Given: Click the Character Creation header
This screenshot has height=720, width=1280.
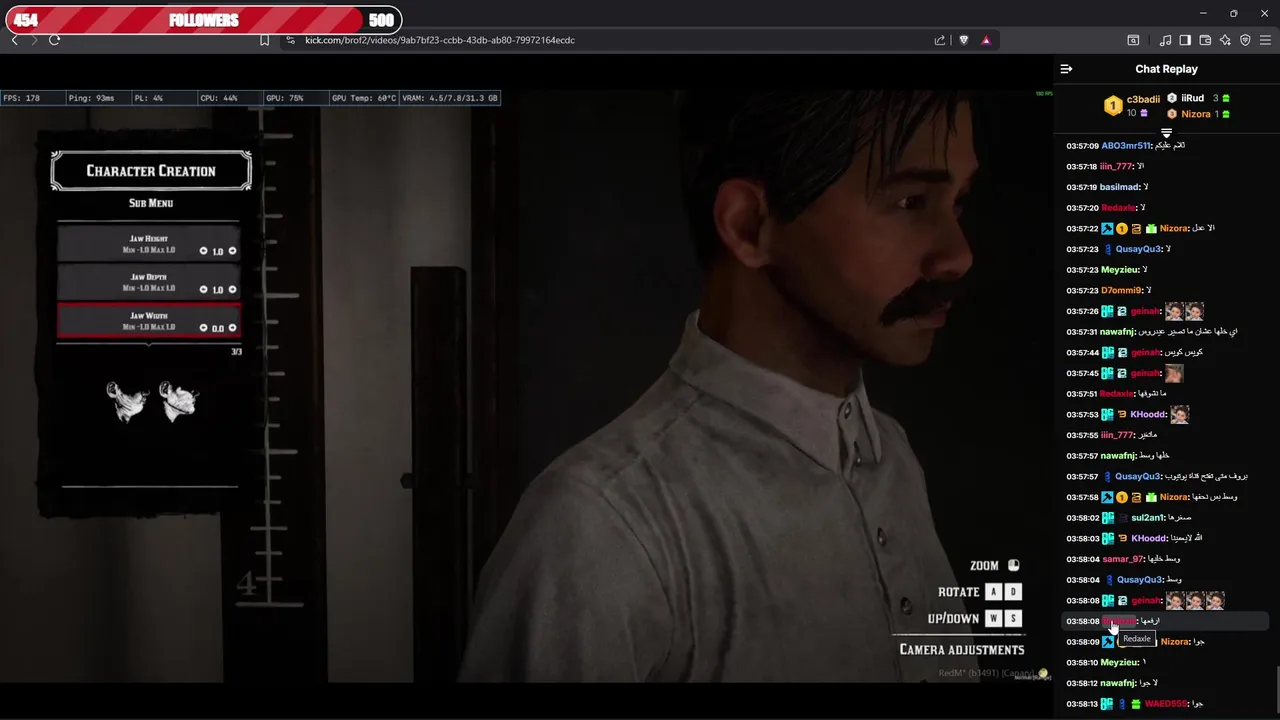Looking at the screenshot, I should pos(151,171).
